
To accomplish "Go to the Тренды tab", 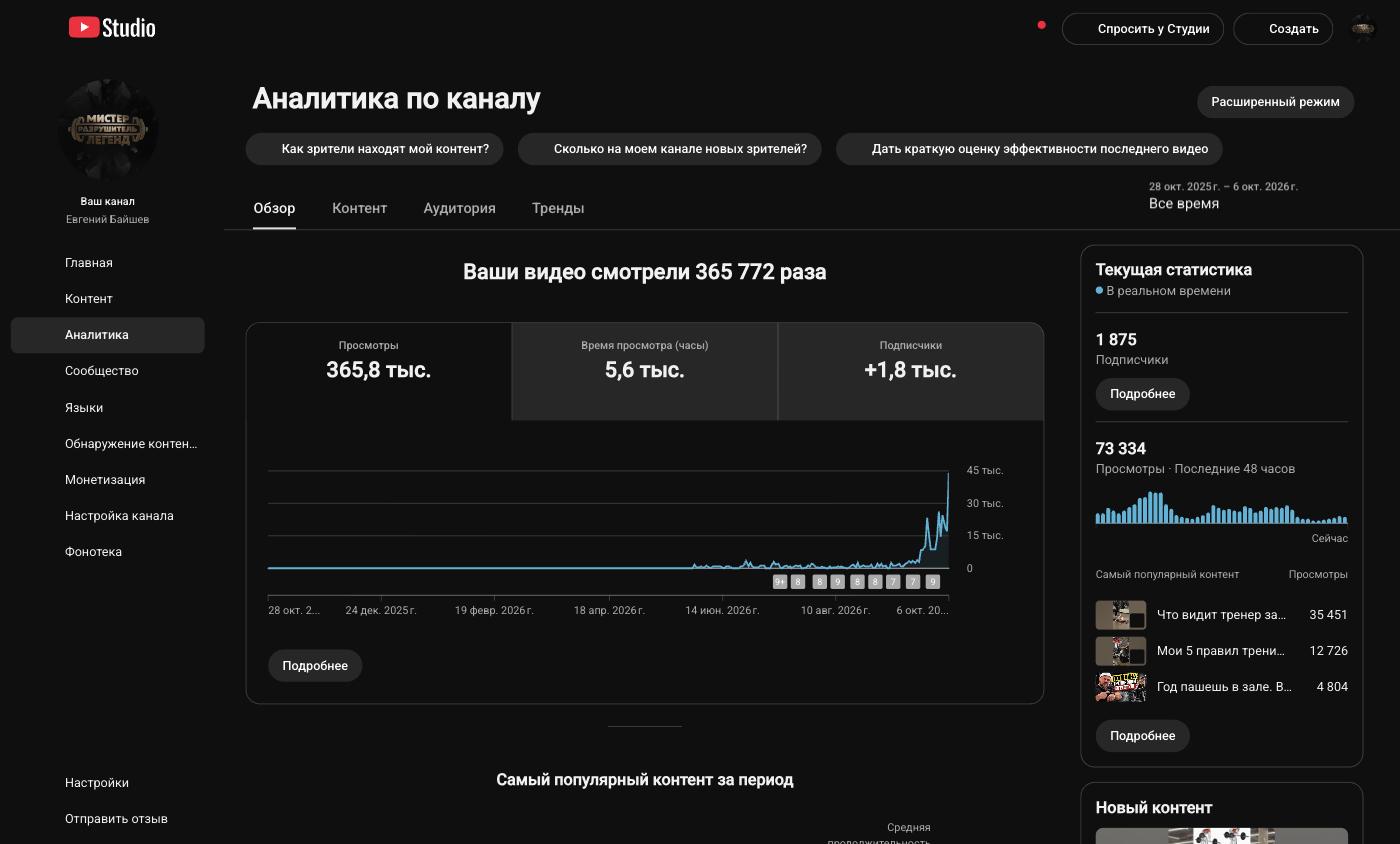I will (x=558, y=208).
